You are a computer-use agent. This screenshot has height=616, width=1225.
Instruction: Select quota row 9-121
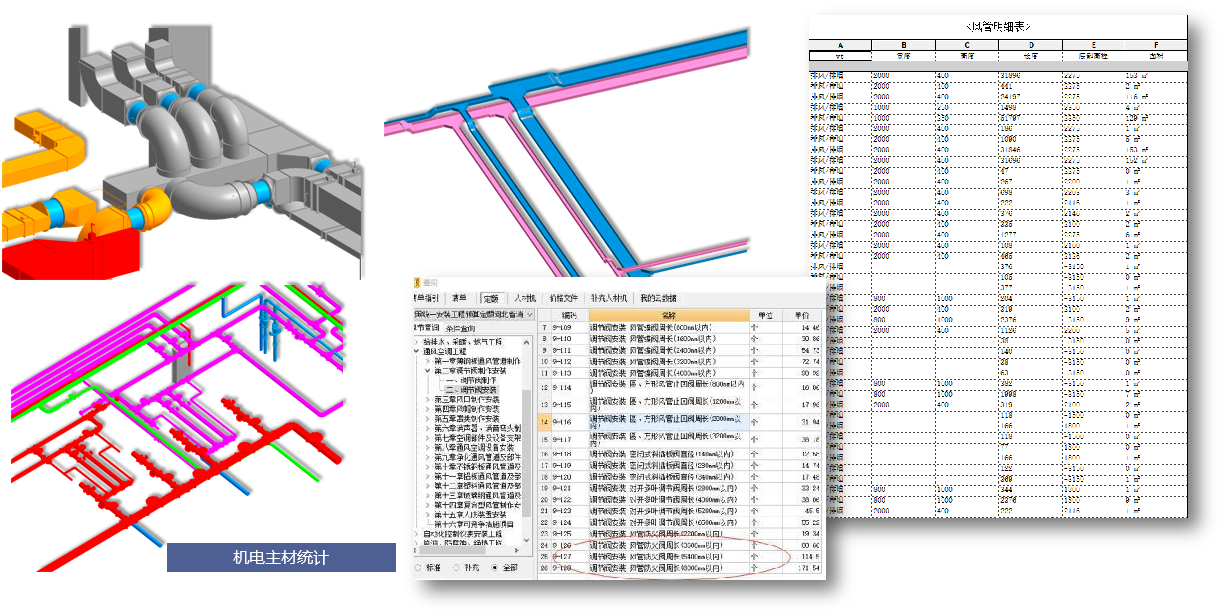click(x=680, y=488)
